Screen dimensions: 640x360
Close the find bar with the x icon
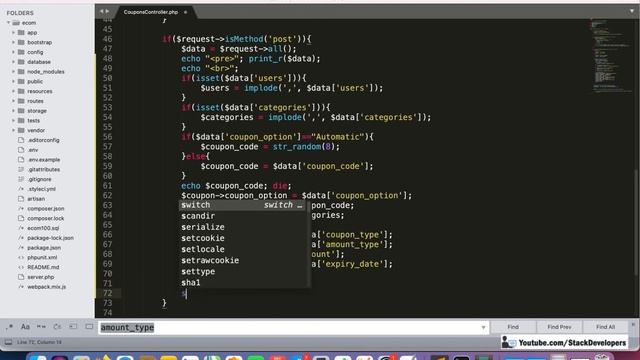[x=633, y=325]
